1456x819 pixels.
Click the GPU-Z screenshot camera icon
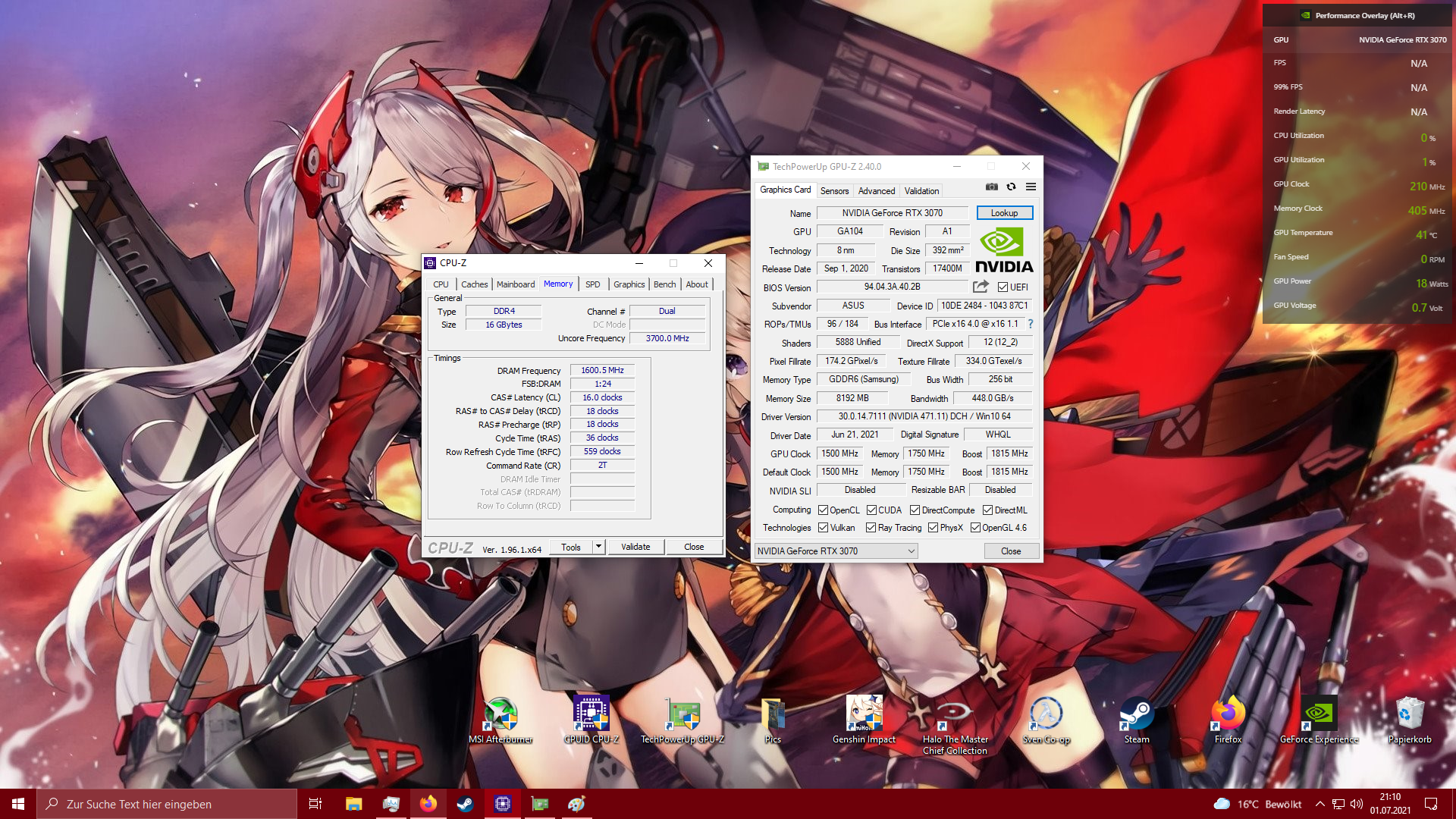(991, 187)
